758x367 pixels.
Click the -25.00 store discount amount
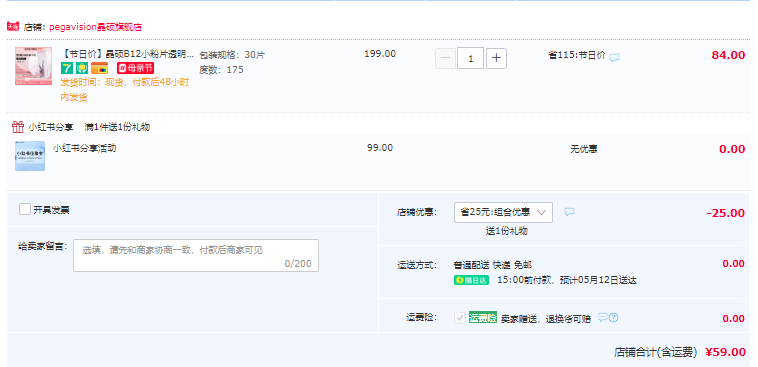tap(726, 213)
